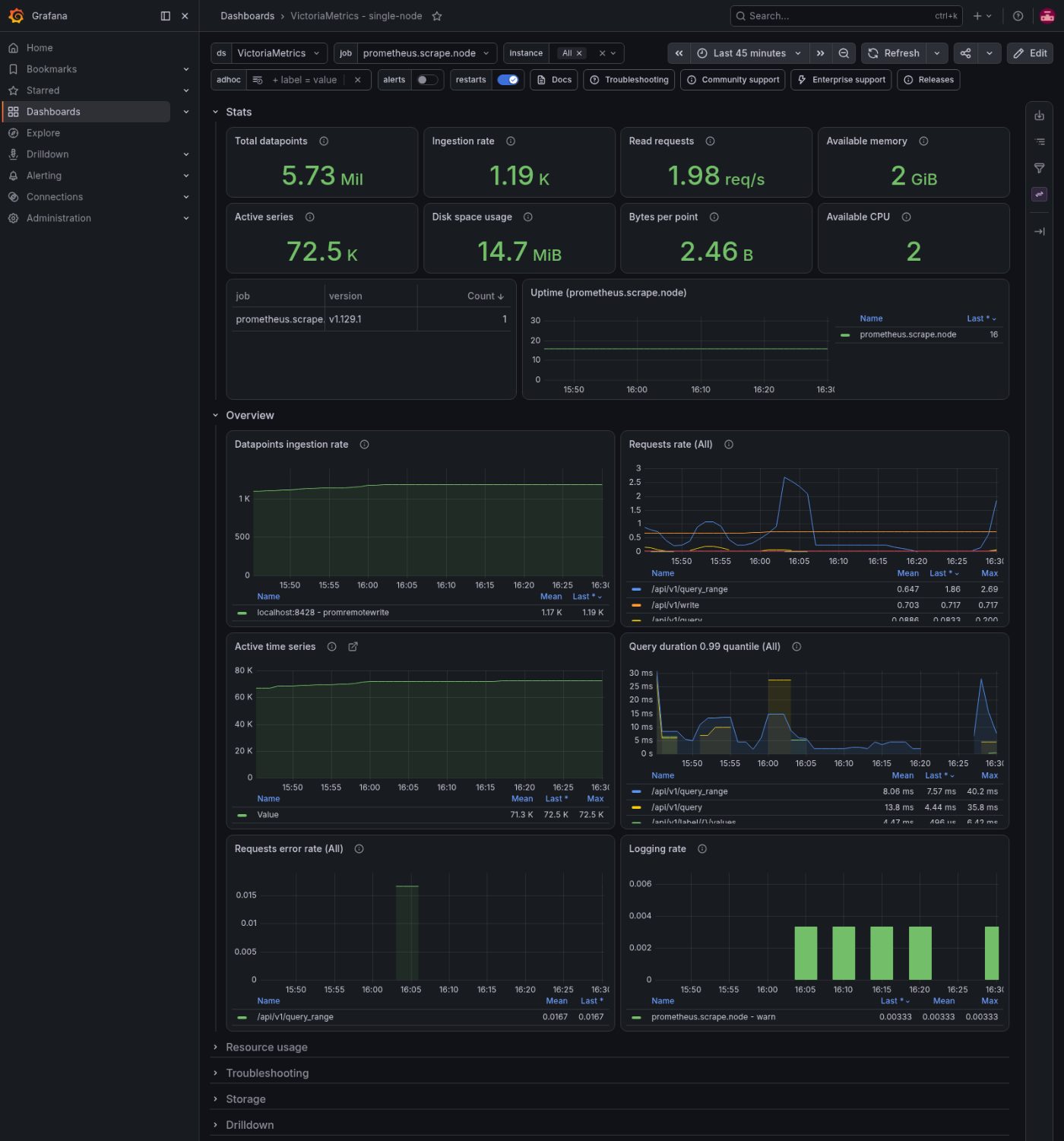Show info for Available memory panel

[x=923, y=141]
